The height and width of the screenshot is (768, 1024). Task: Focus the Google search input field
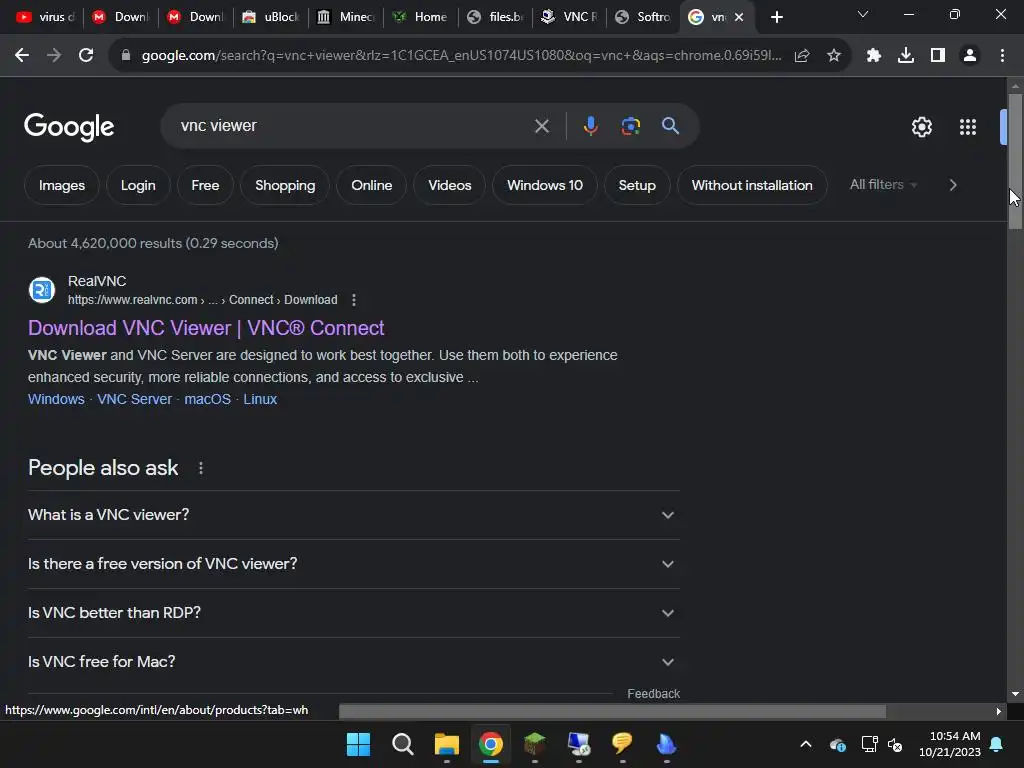click(353, 126)
